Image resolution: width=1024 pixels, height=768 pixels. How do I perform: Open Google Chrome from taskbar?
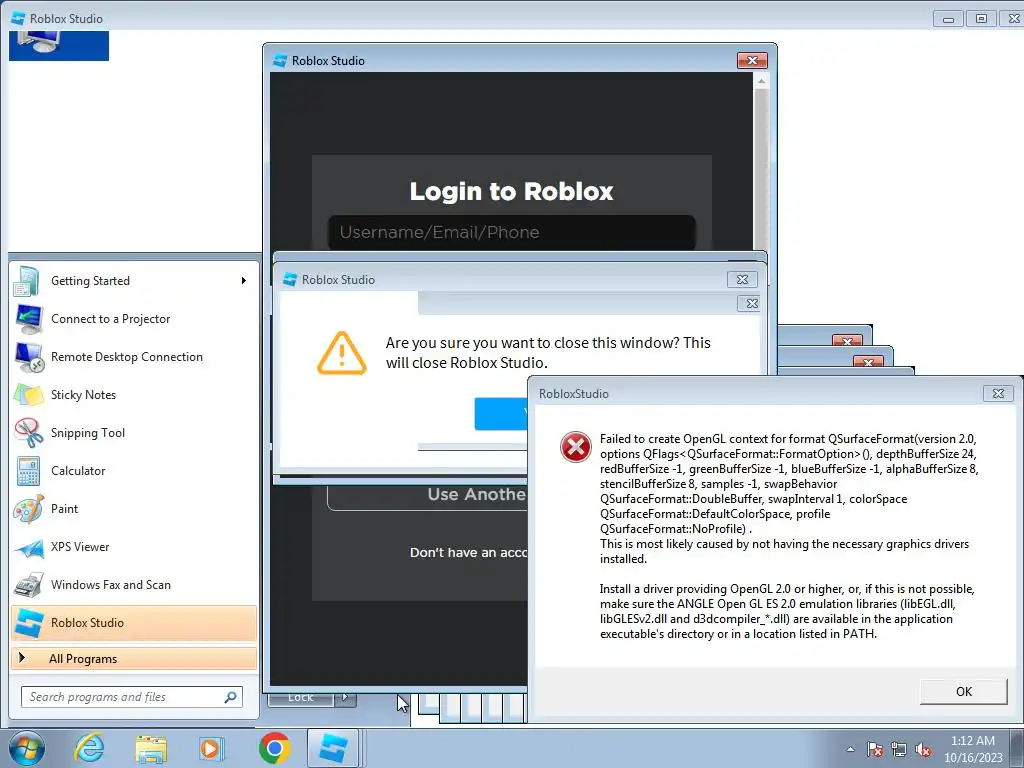point(274,748)
